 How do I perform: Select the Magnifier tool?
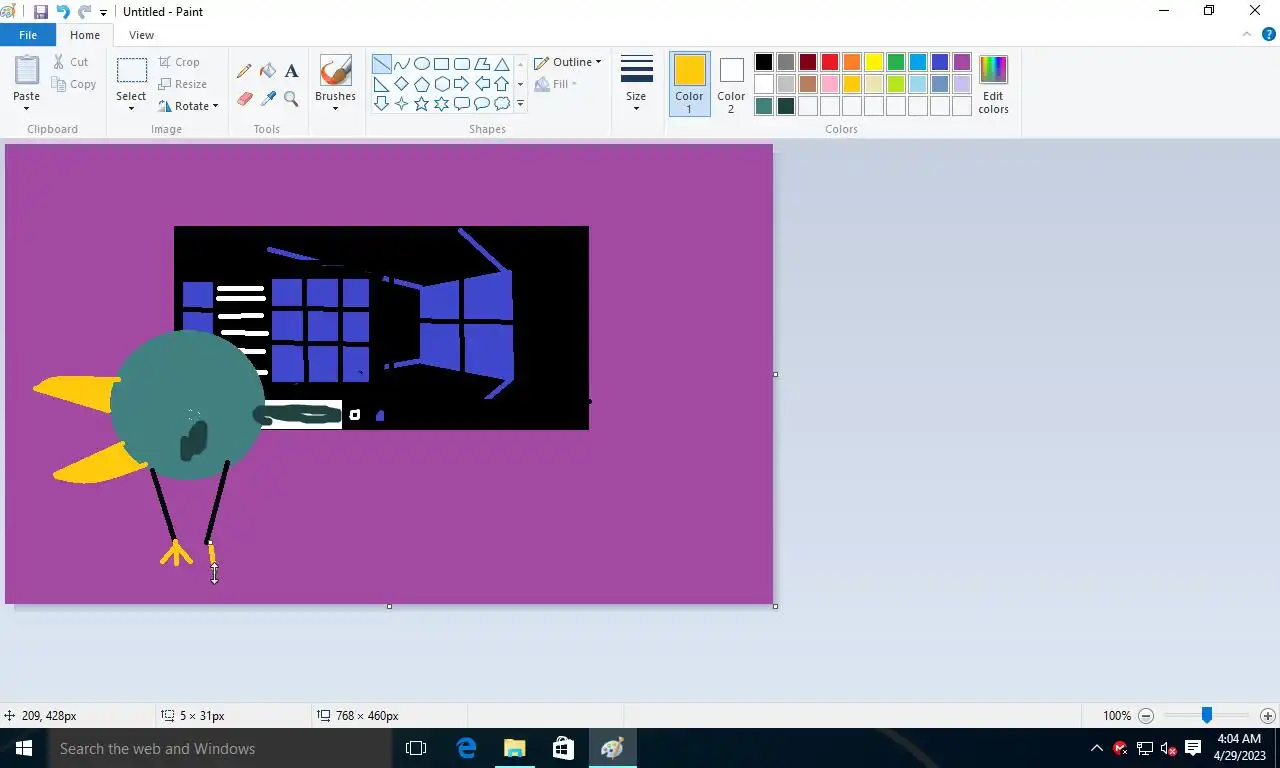[291, 99]
